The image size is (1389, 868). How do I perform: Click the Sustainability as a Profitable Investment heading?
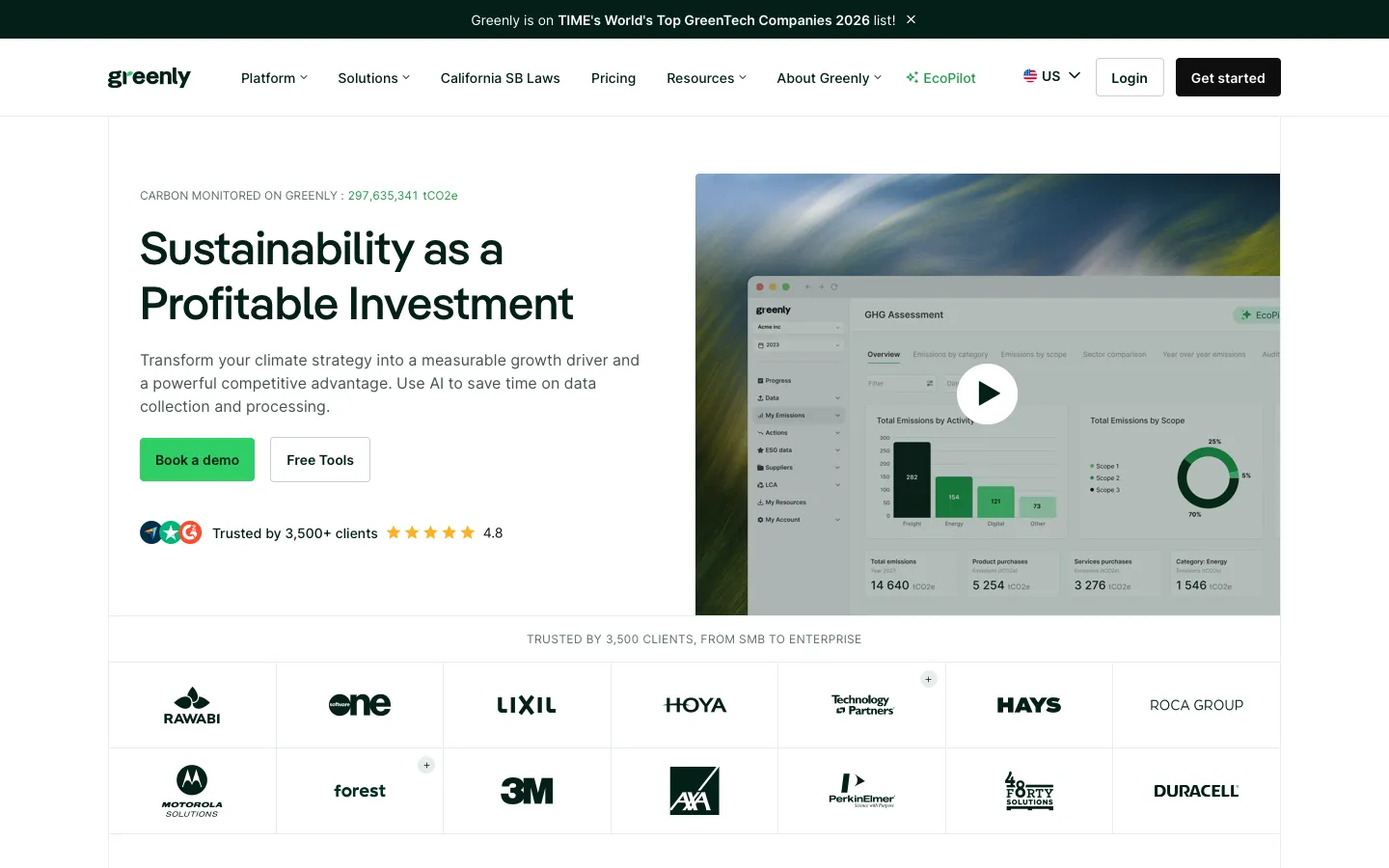click(x=357, y=276)
